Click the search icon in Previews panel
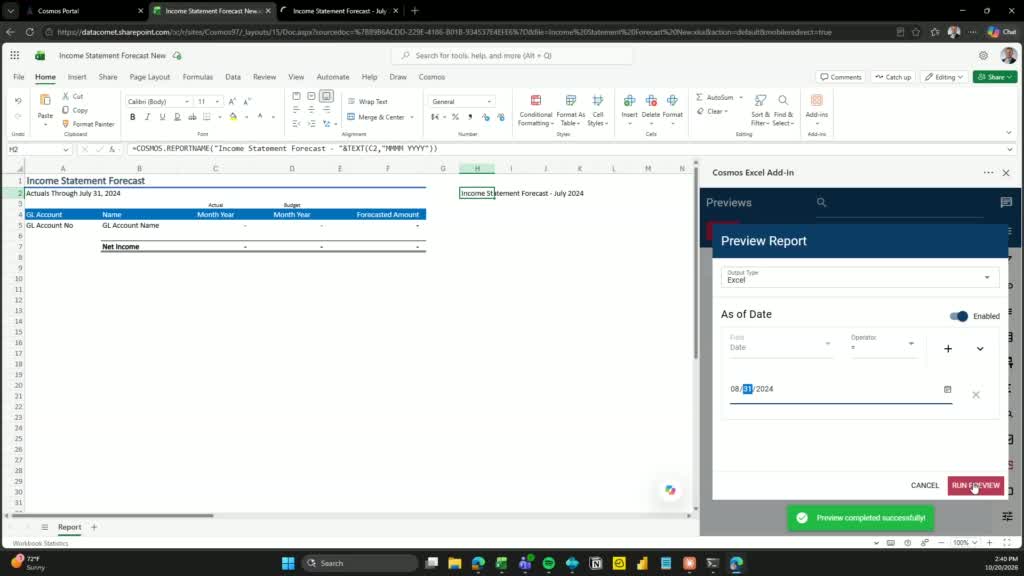Screen dimensions: 1024x576 [822, 202]
